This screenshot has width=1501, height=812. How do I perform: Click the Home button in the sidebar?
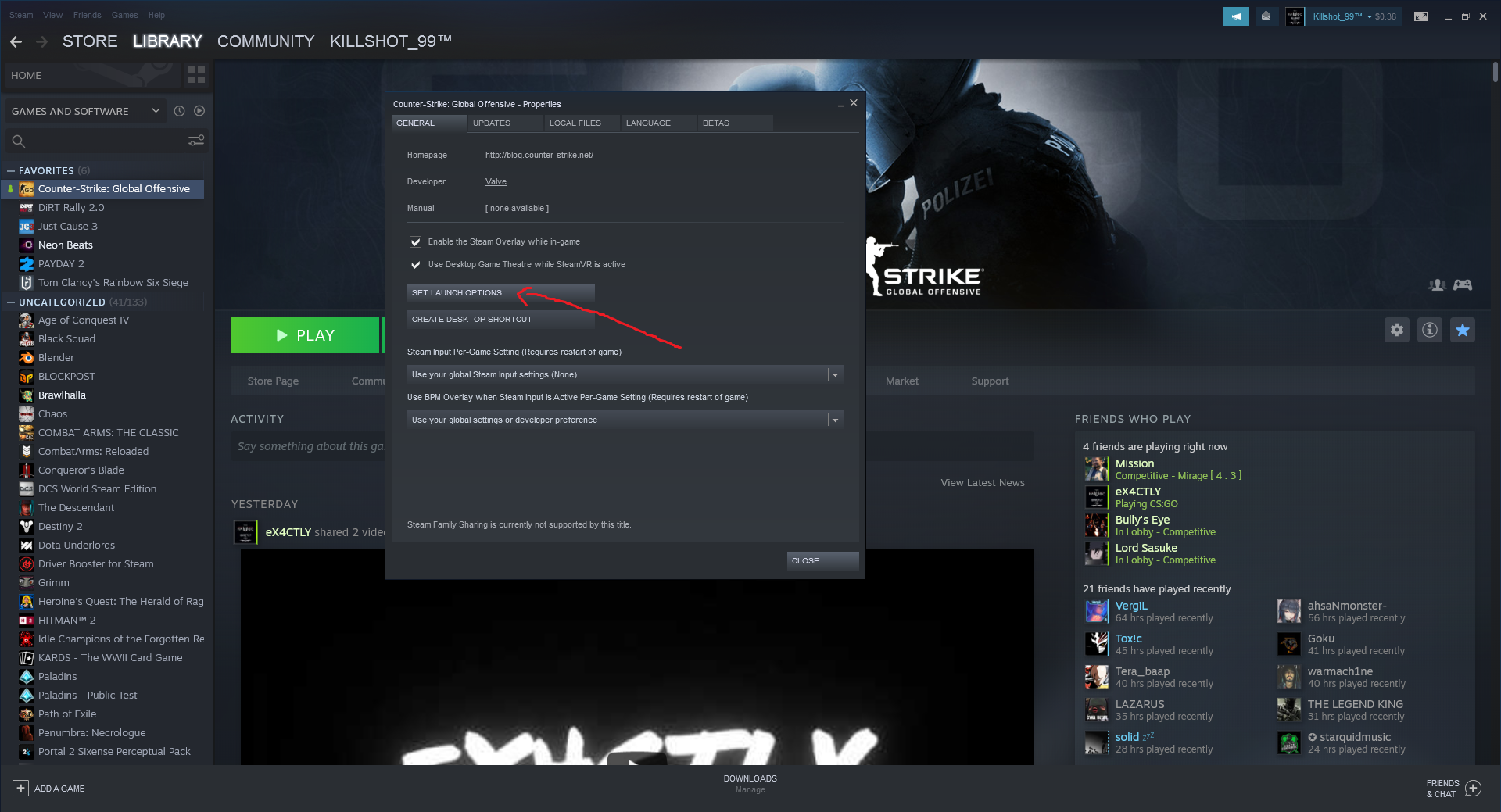click(92, 76)
